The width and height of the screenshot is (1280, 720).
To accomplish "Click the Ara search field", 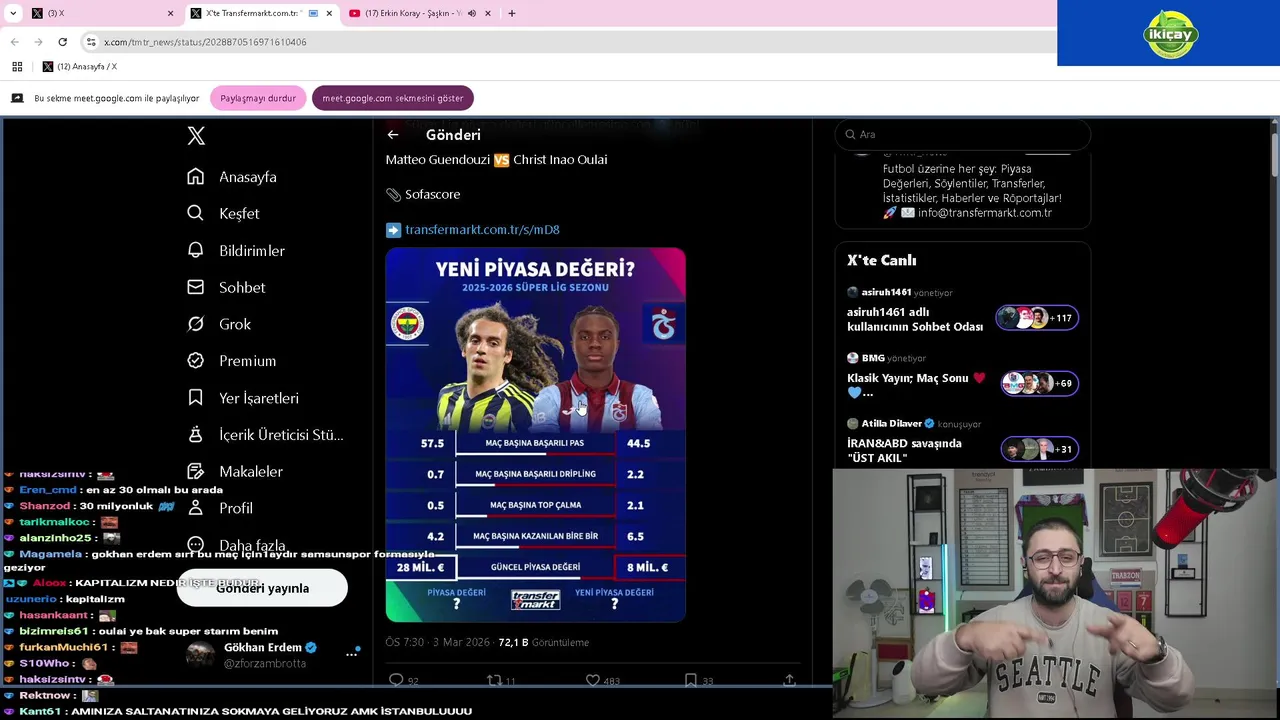I will (x=962, y=134).
